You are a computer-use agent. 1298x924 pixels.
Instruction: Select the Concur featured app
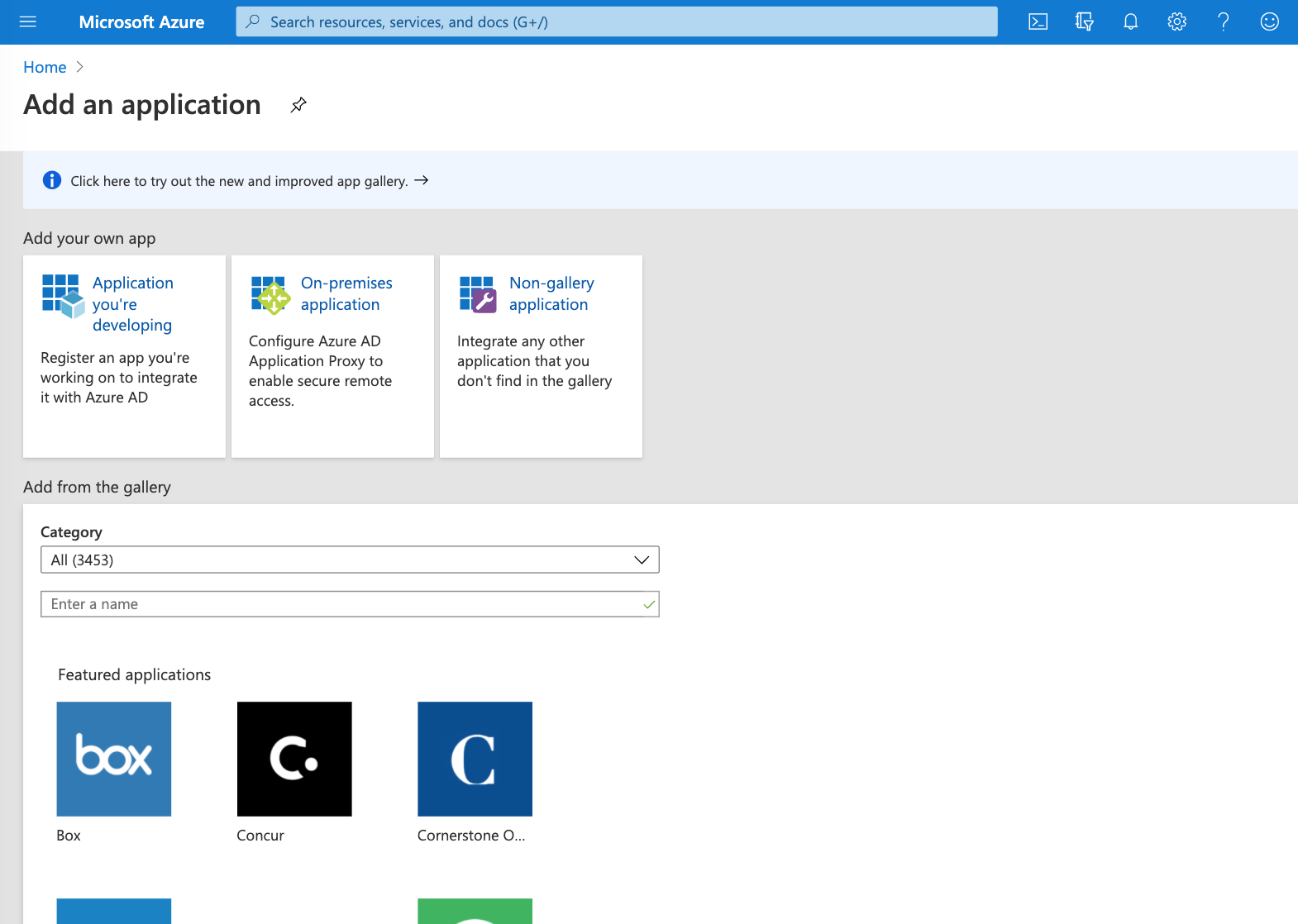point(294,759)
